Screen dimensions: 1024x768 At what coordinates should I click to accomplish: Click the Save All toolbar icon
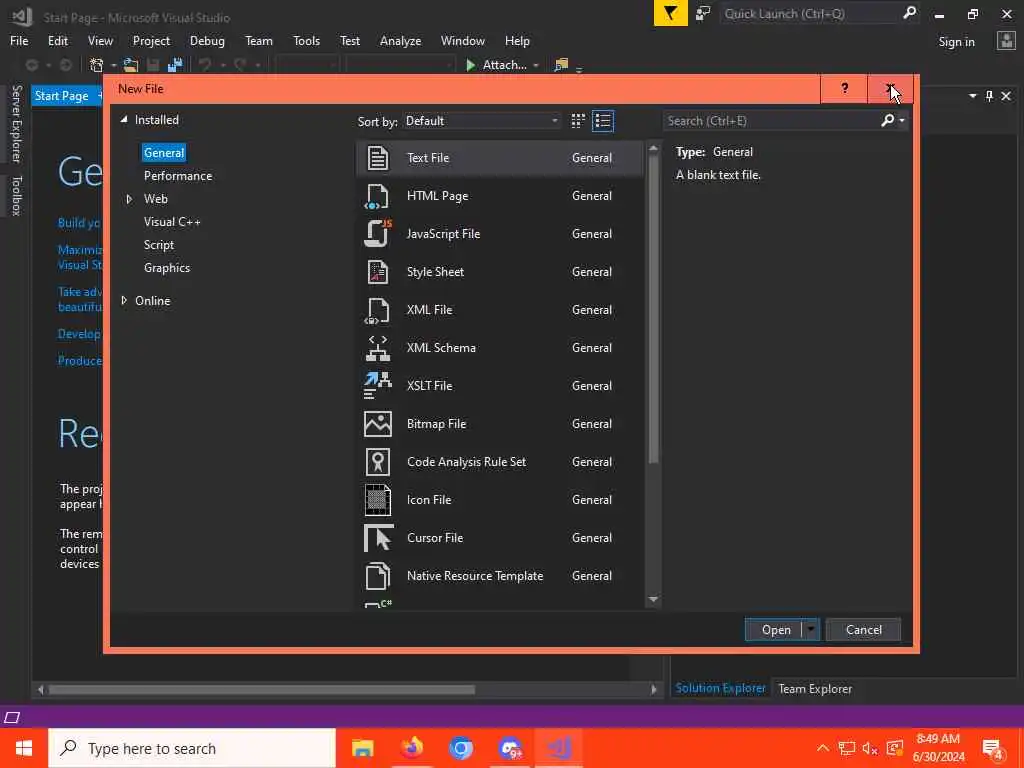(174, 65)
